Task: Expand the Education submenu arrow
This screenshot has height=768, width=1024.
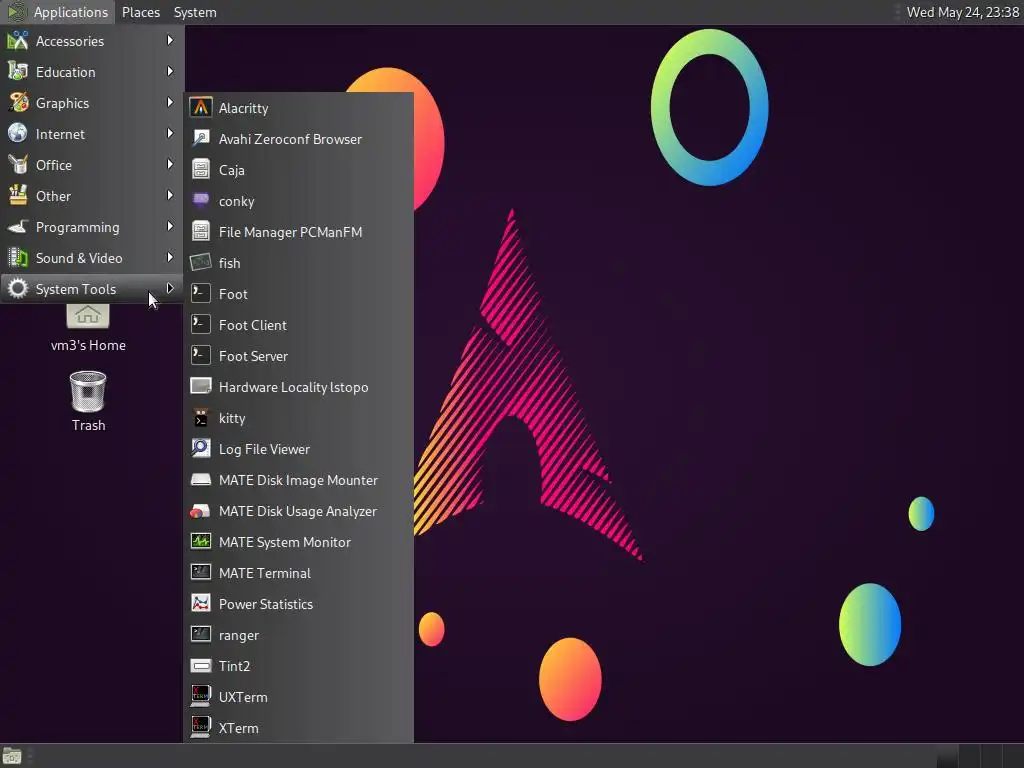Action: click(x=170, y=71)
